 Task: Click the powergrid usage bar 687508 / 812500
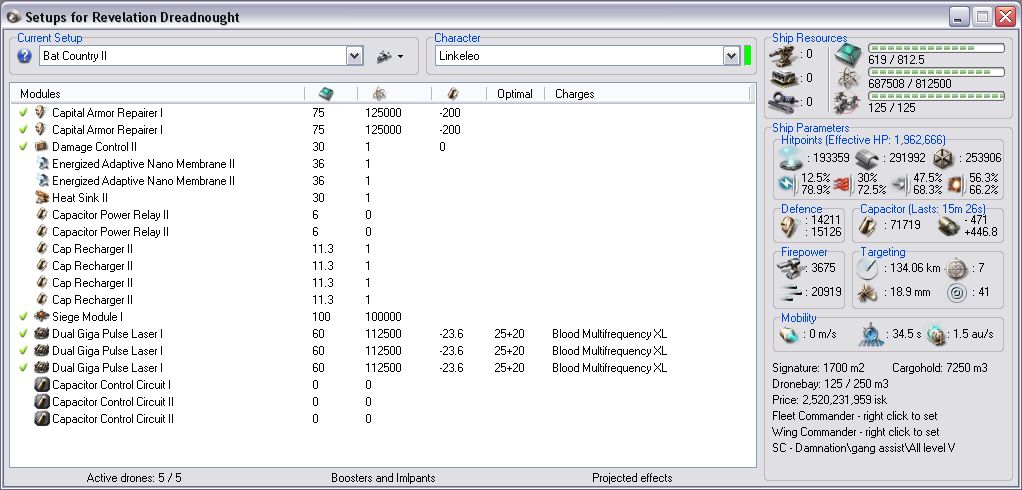(x=937, y=72)
